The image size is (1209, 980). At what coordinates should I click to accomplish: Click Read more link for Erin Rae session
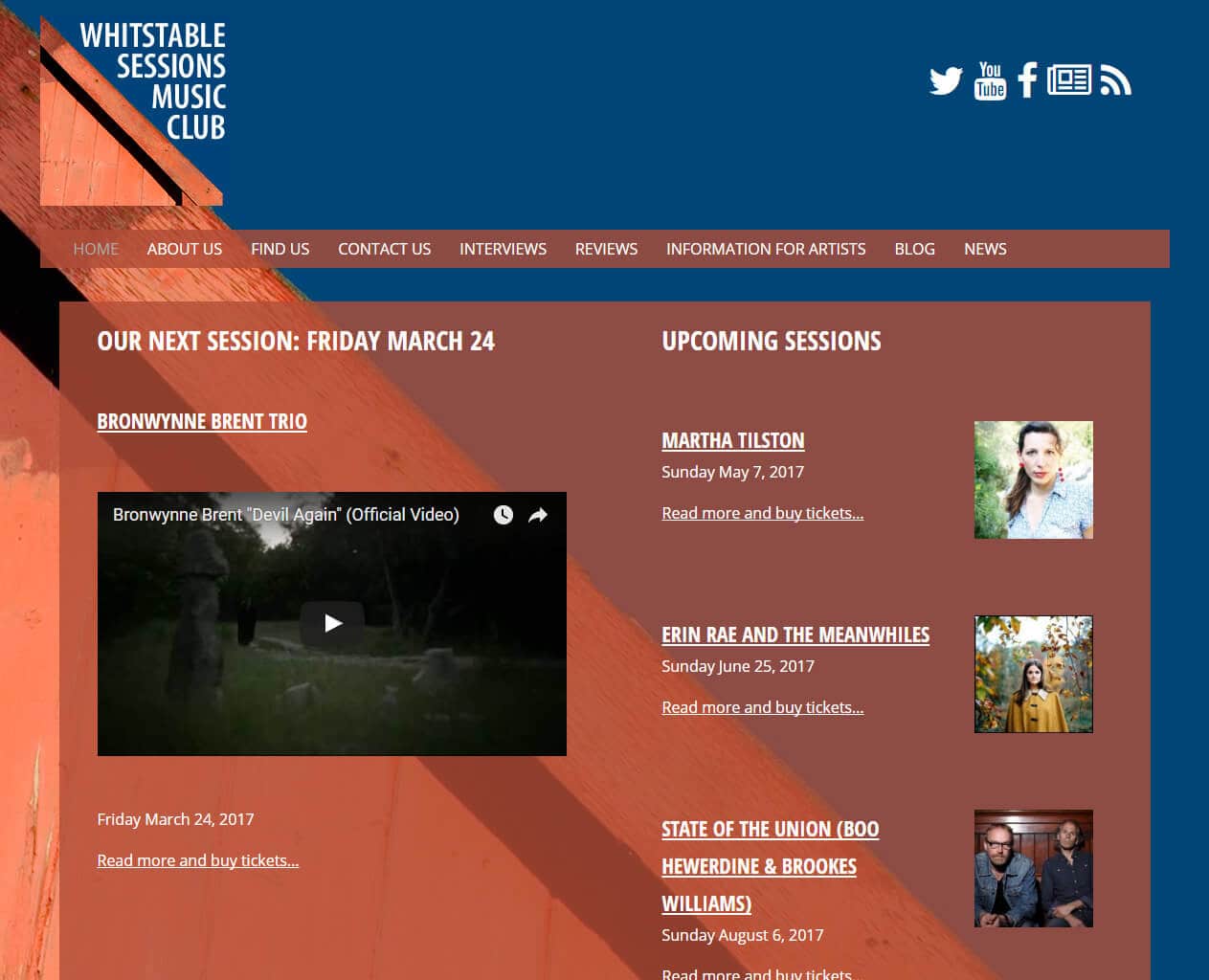(x=763, y=707)
